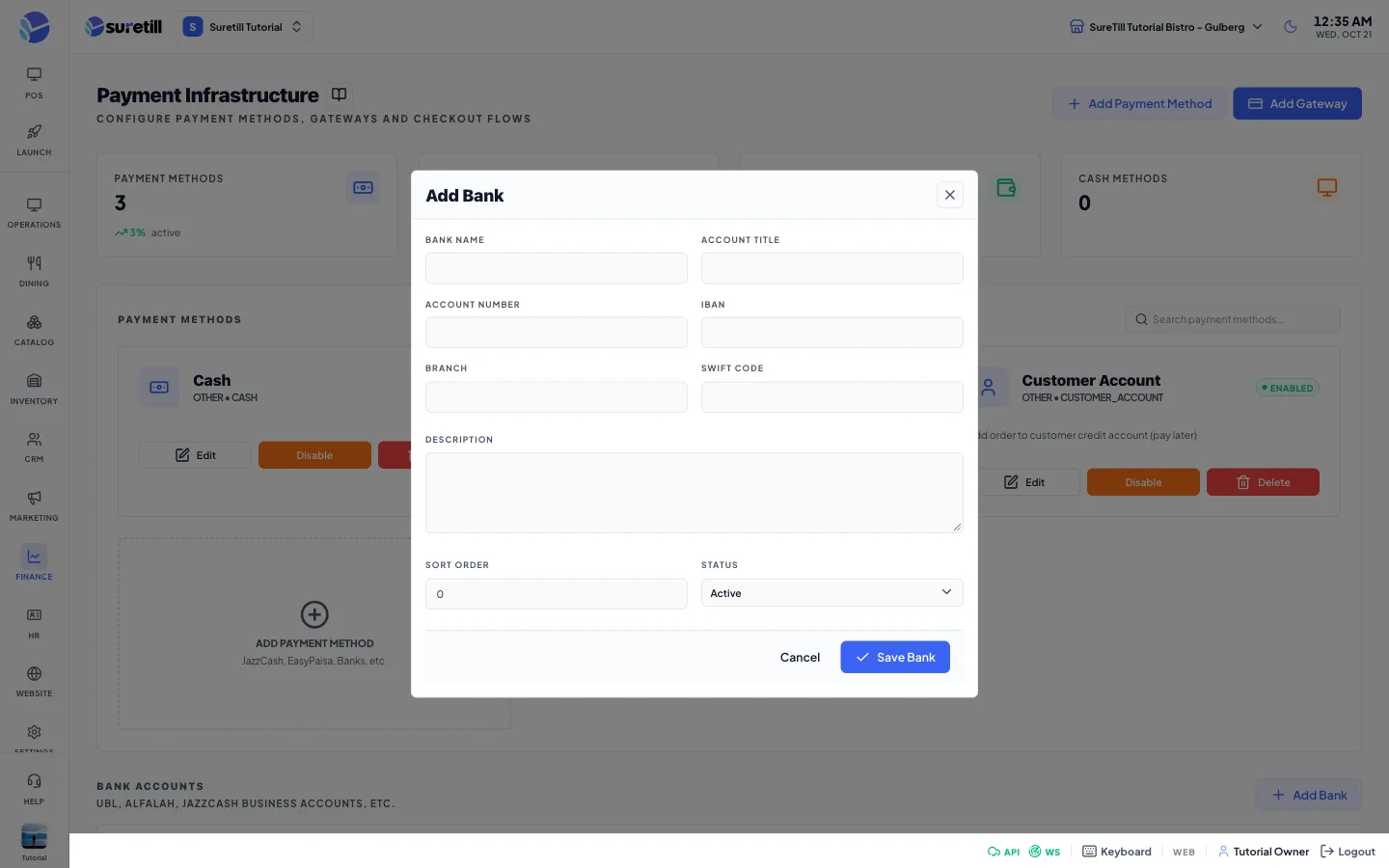Open the CRM section icon

coord(34,440)
